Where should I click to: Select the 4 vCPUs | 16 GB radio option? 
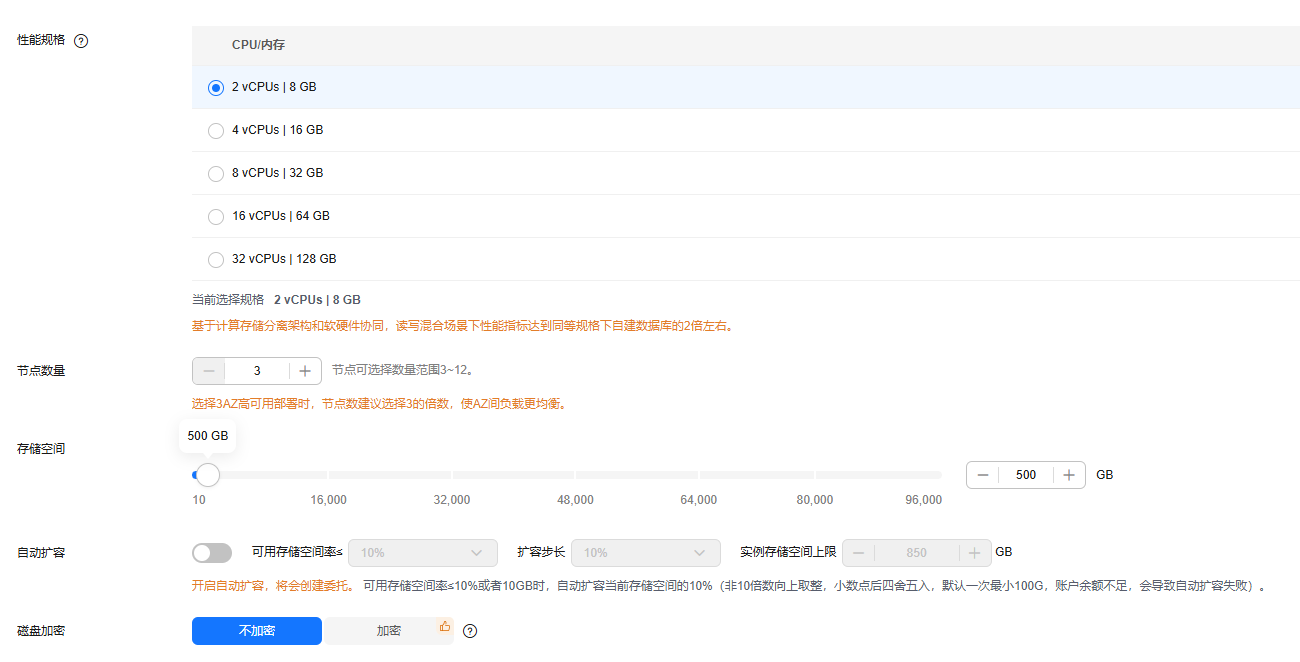pyautogui.click(x=216, y=131)
